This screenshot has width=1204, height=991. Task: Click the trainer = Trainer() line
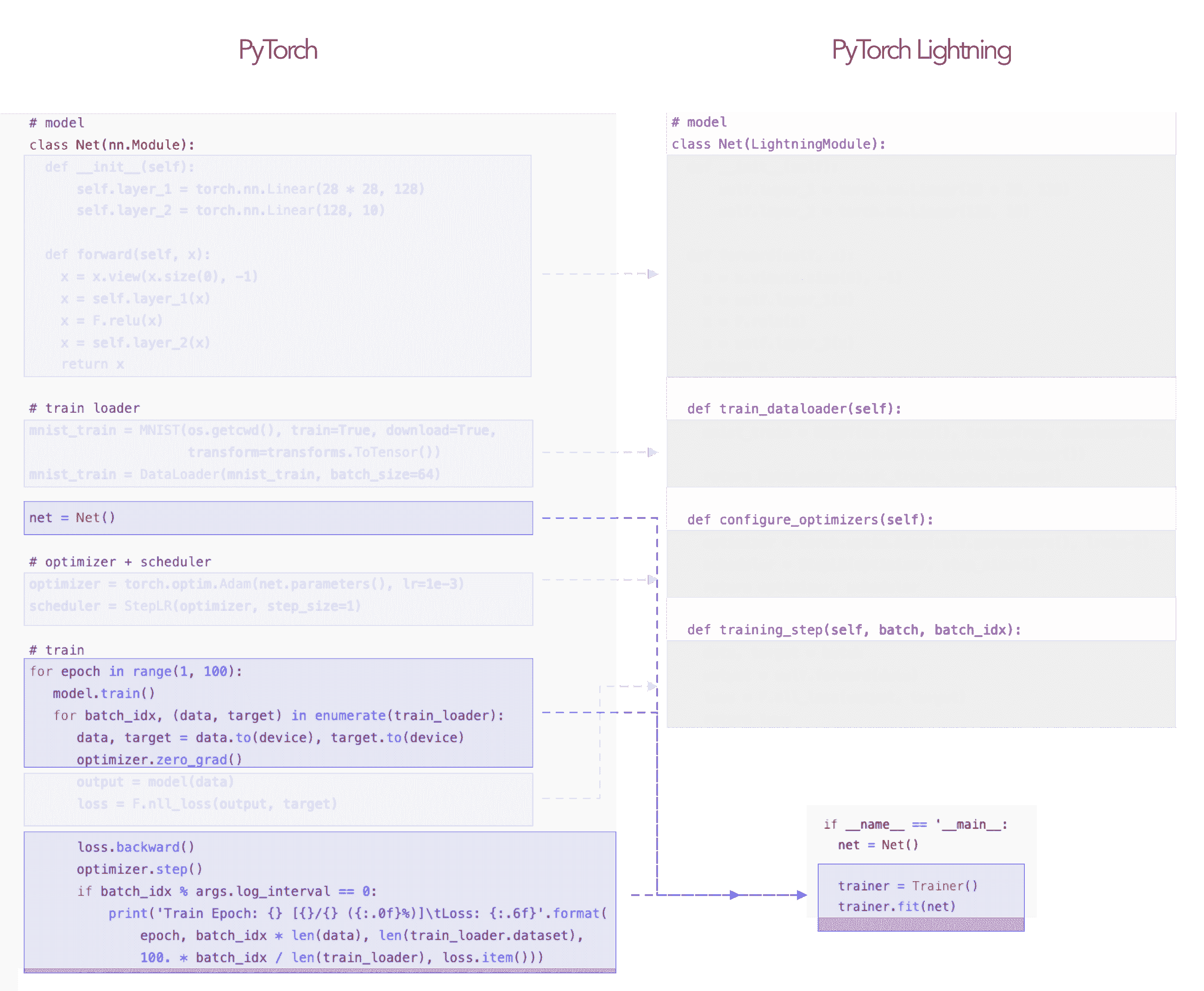907,886
